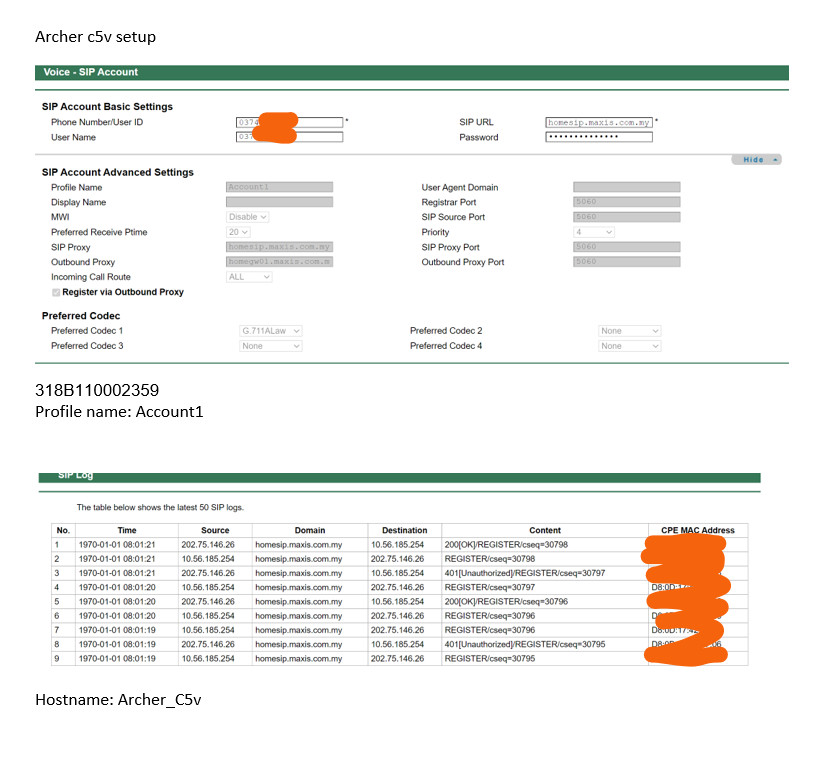This screenshot has width=834, height=758.
Task: Click the Source column header
Action: pyautogui.click(x=215, y=530)
